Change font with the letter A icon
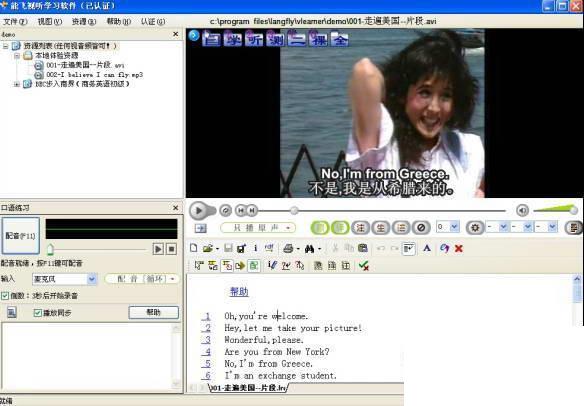584x406 pixels. (x=427, y=248)
